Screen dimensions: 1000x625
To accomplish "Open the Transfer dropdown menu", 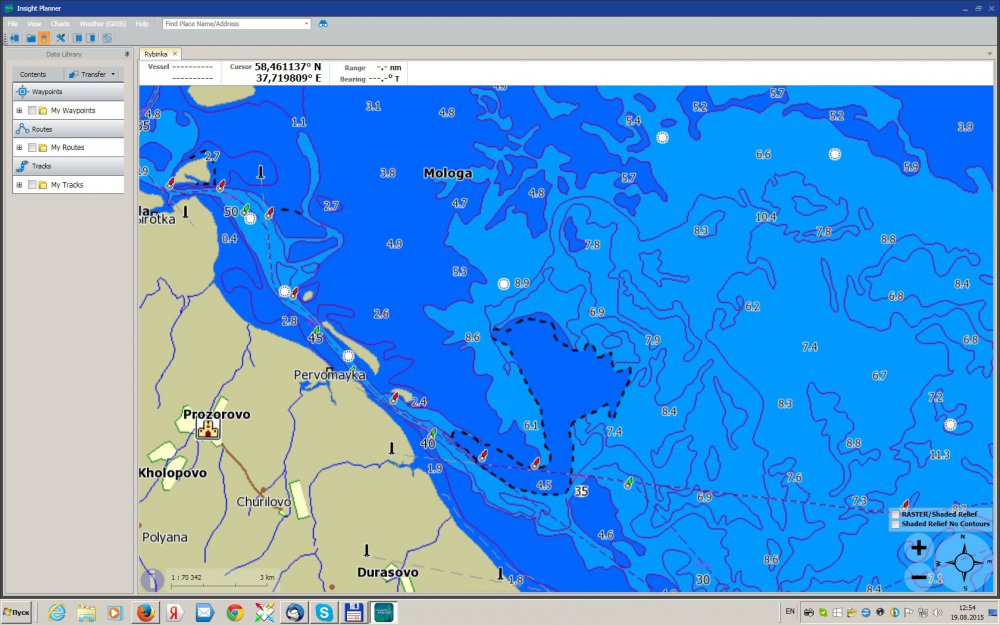I will (x=93, y=74).
